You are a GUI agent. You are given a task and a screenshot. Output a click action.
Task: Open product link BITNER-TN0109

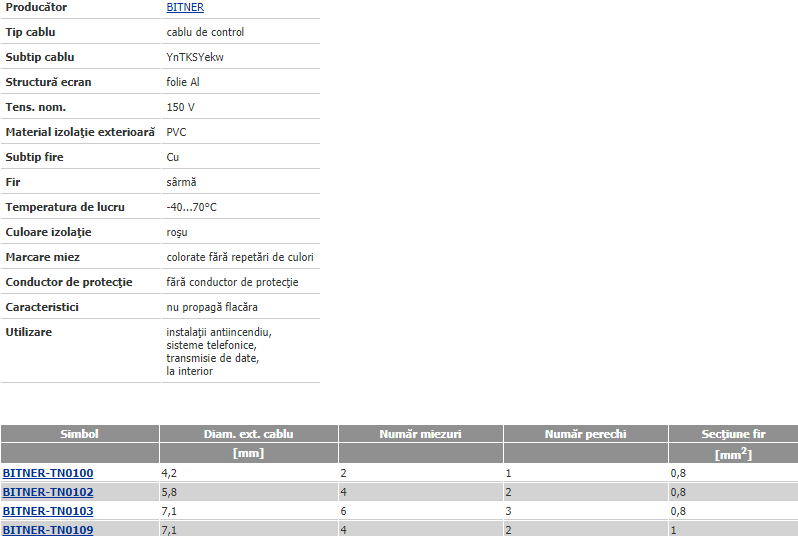click(48, 530)
